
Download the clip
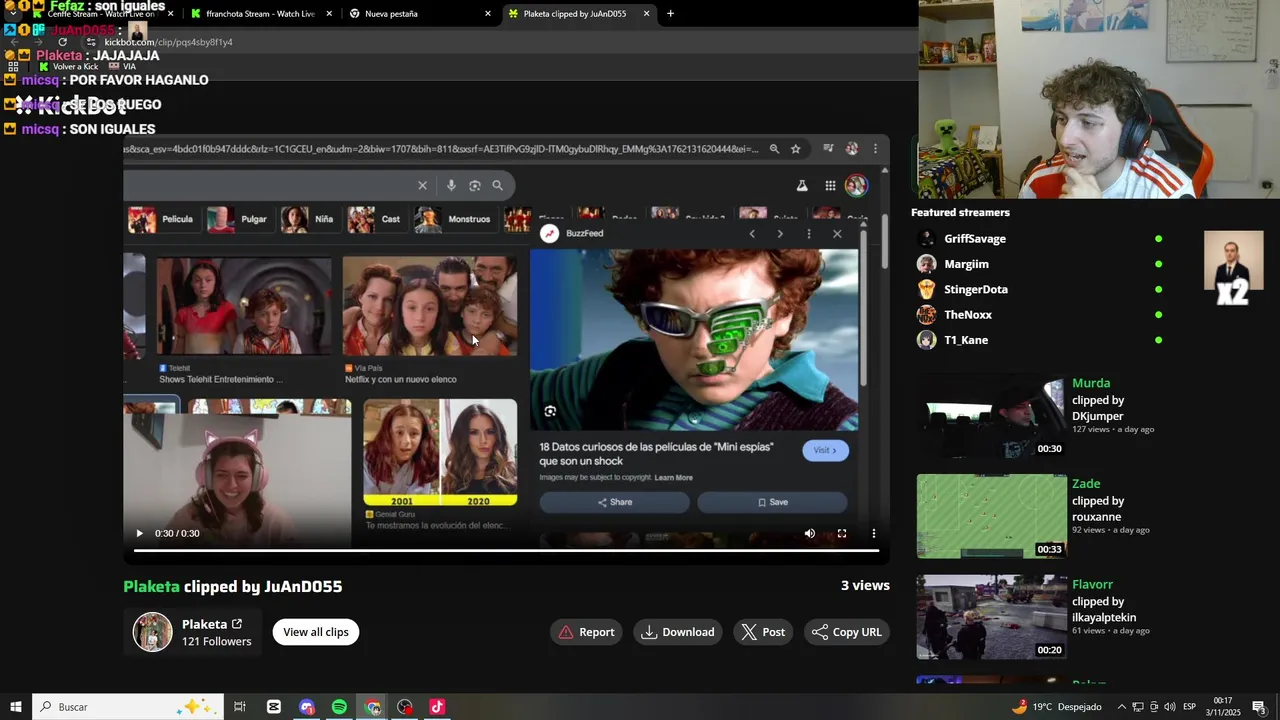pyautogui.click(x=678, y=632)
